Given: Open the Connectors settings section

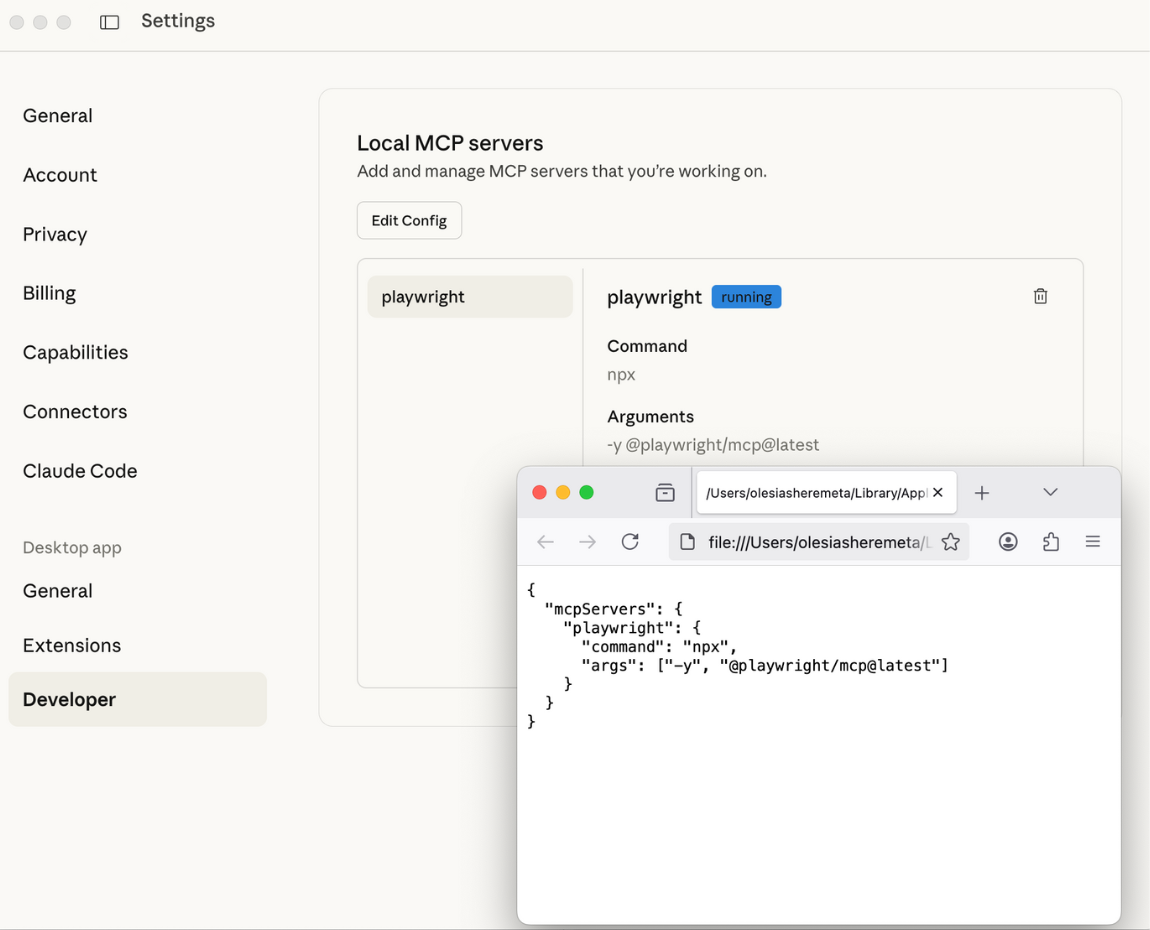Looking at the screenshot, I should tap(75, 412).
